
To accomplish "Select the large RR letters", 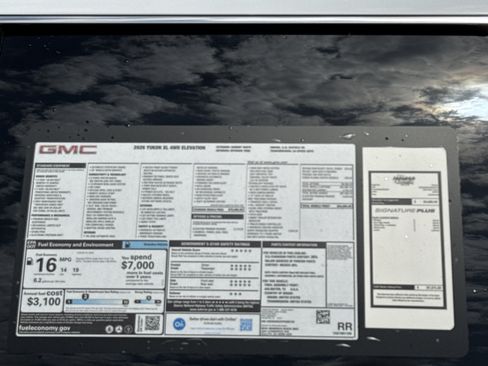I will pos(345,326).
